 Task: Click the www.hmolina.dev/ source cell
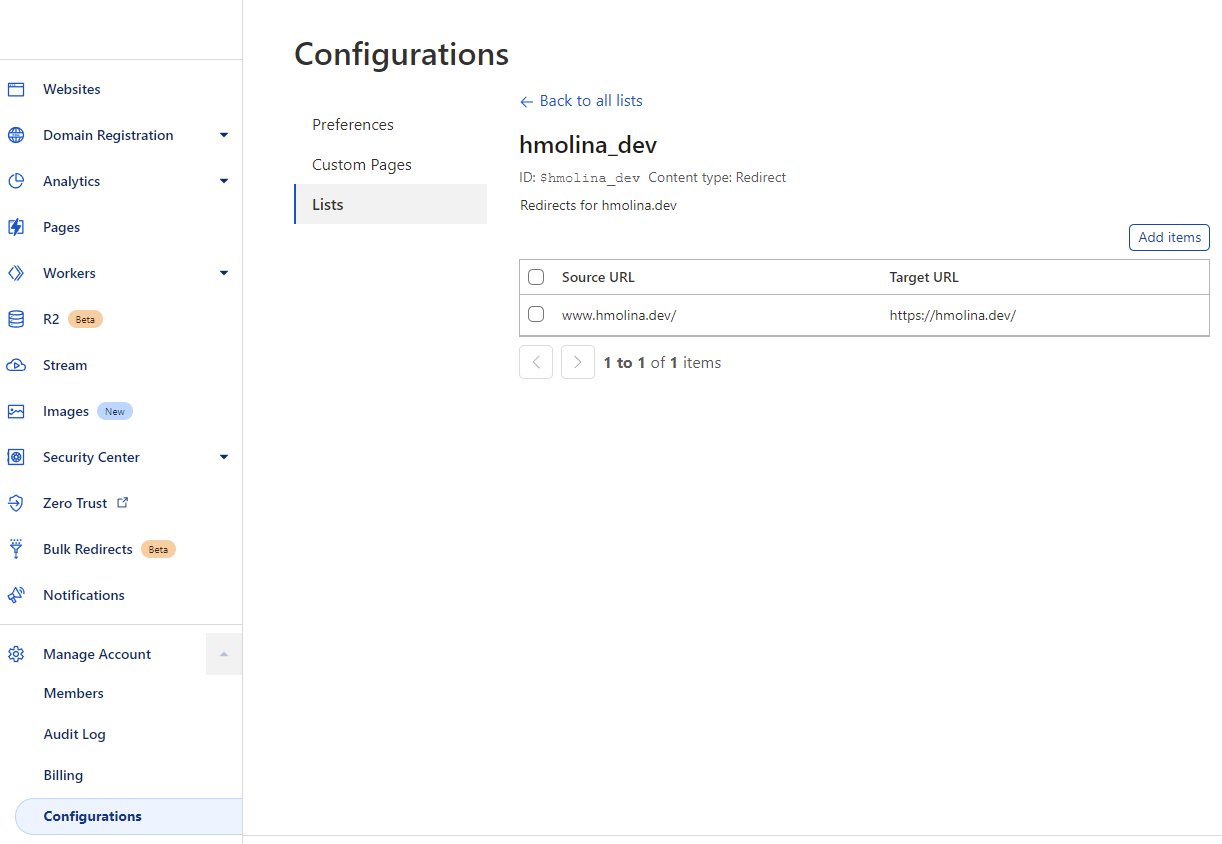coord(619,315)
